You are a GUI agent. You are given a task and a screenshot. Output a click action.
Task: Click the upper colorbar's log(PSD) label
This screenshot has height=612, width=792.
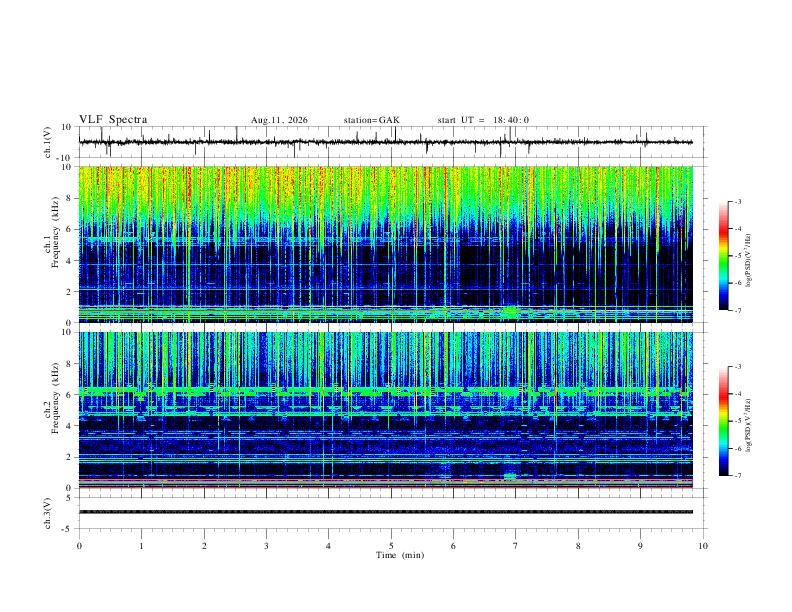click(x=748, y=260)
